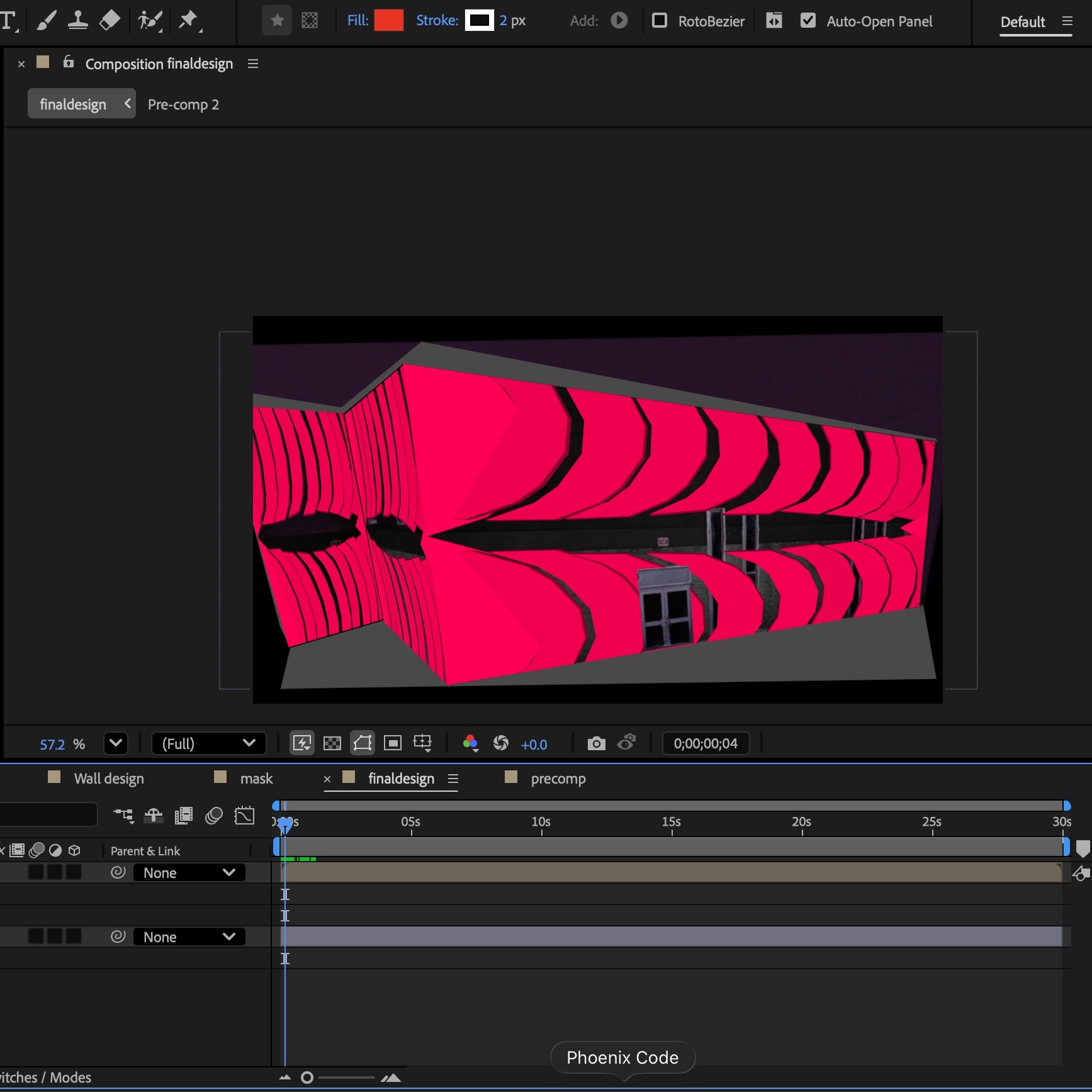
Task: Enable the RotoBezier checkbox
Action: [660, 21]
